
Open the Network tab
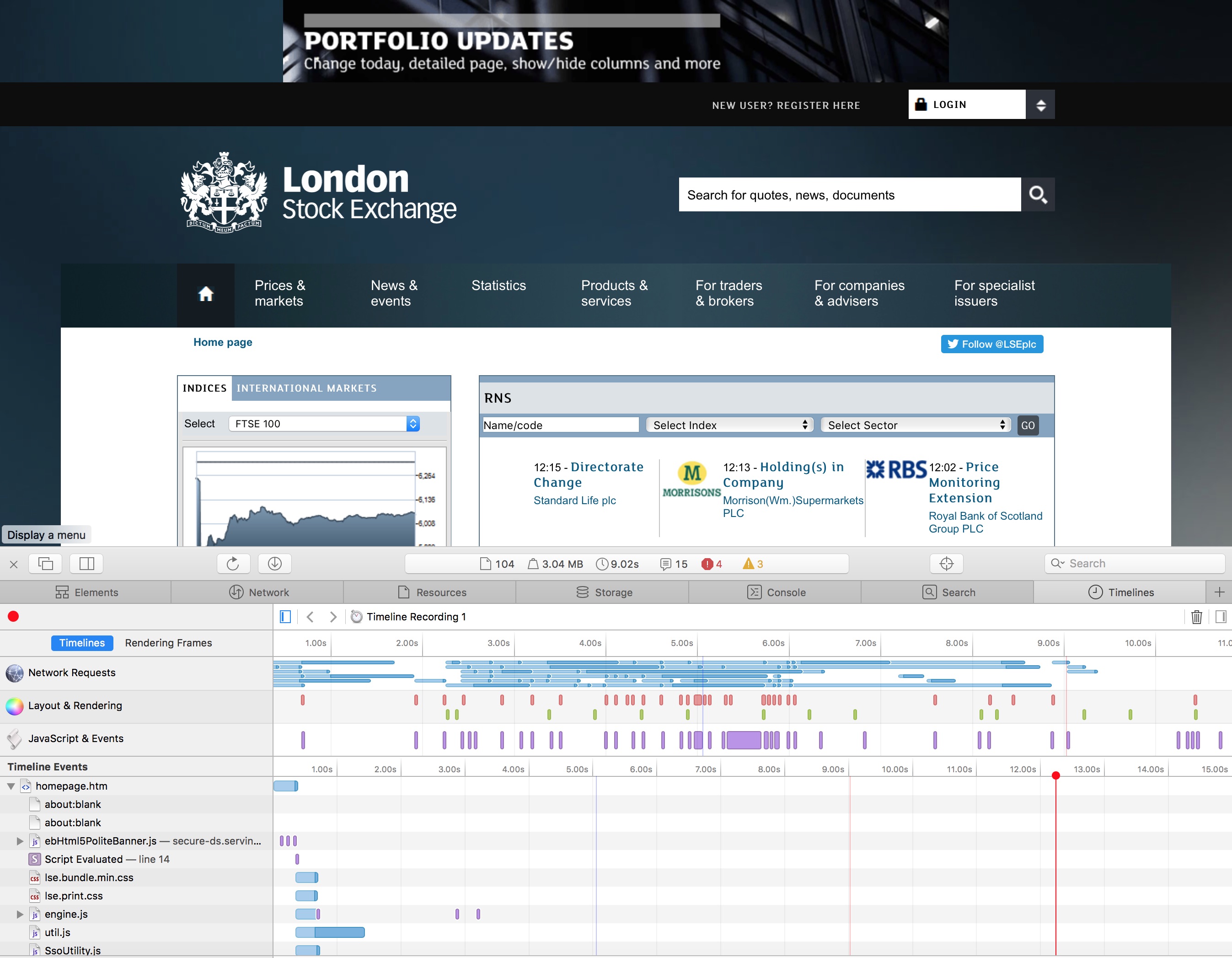pyautogui.click(x=258, y=592)
